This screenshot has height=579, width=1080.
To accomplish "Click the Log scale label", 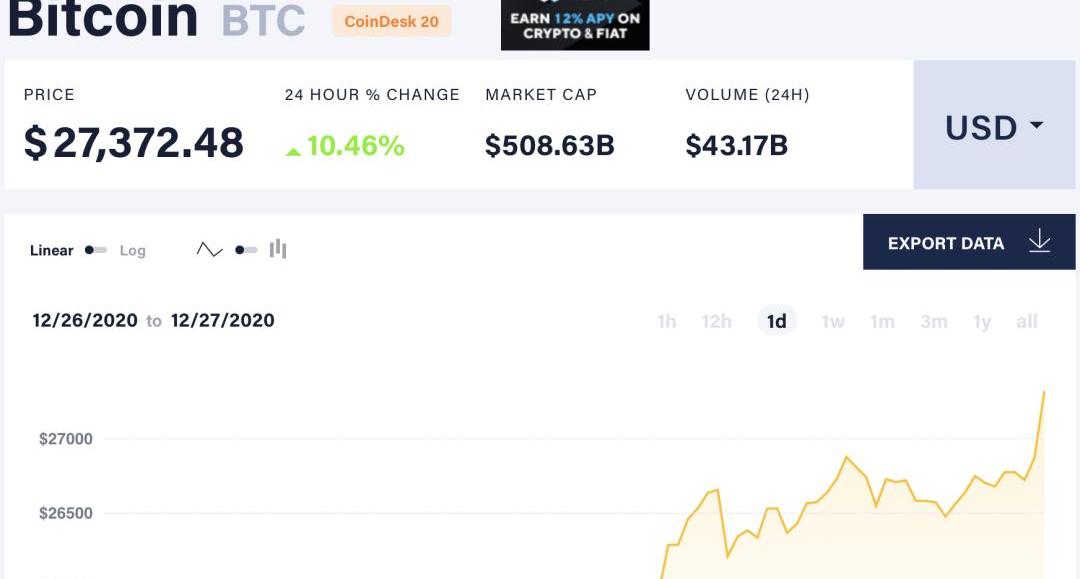I will (133, 251).
